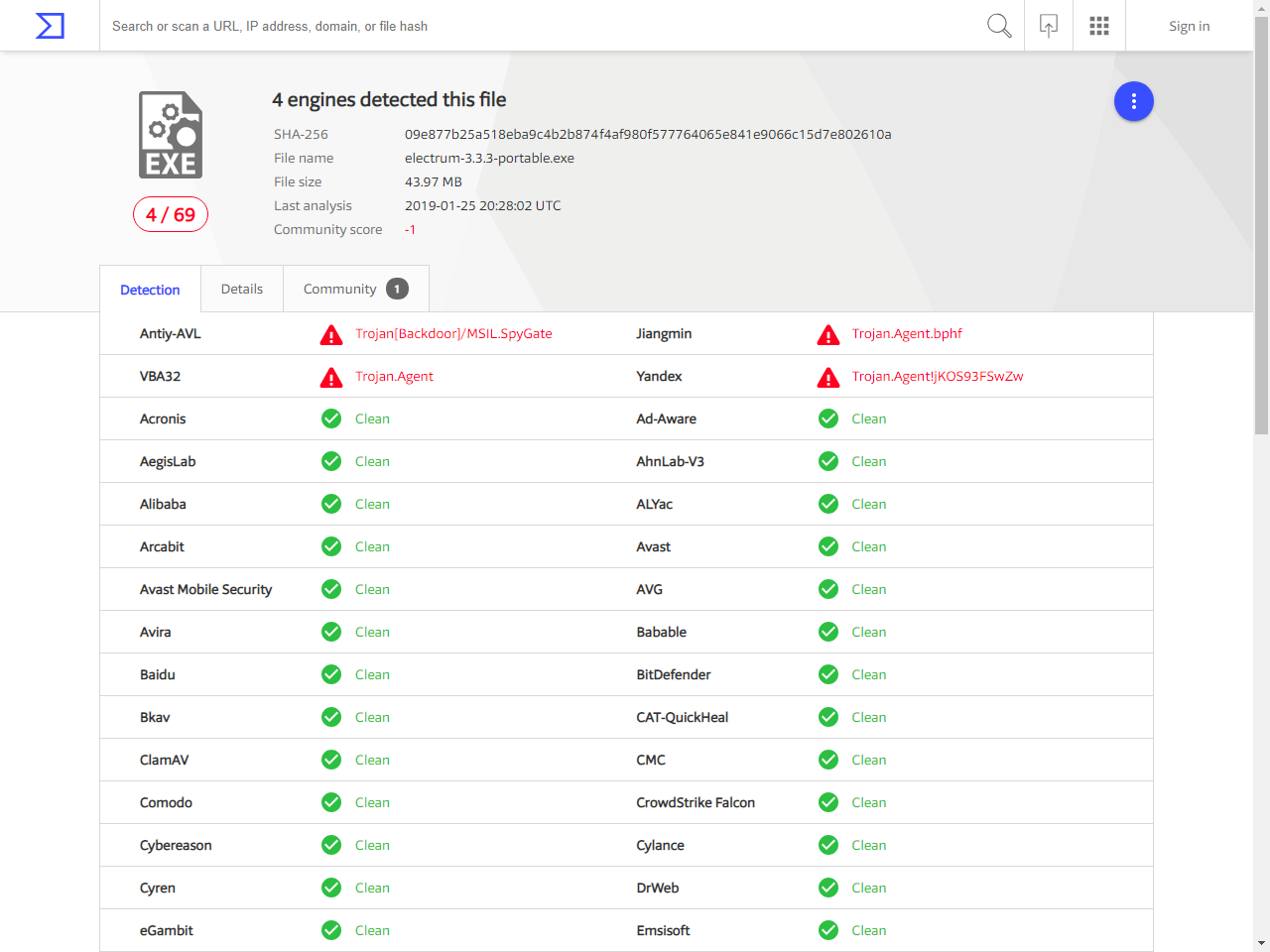Screen dimensions: 1270x952
Task: Click the '4 engines detected this file' heading
Action: click(x=389, y=99)
